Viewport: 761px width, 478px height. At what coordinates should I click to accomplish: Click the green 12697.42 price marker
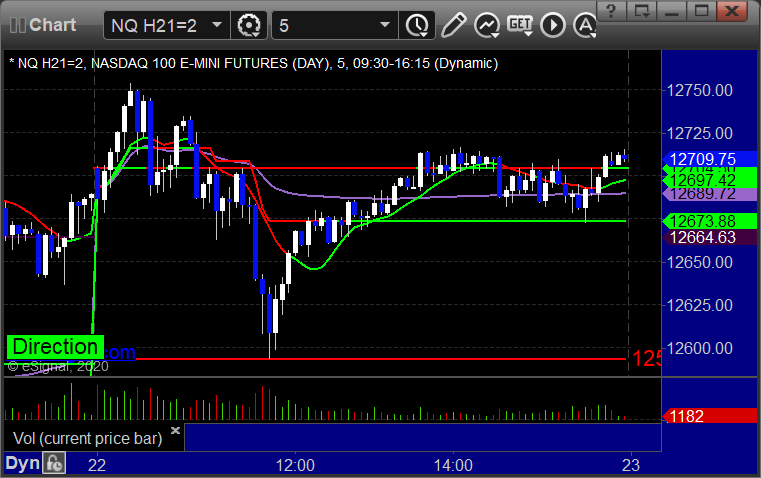(x=710, y=181)
